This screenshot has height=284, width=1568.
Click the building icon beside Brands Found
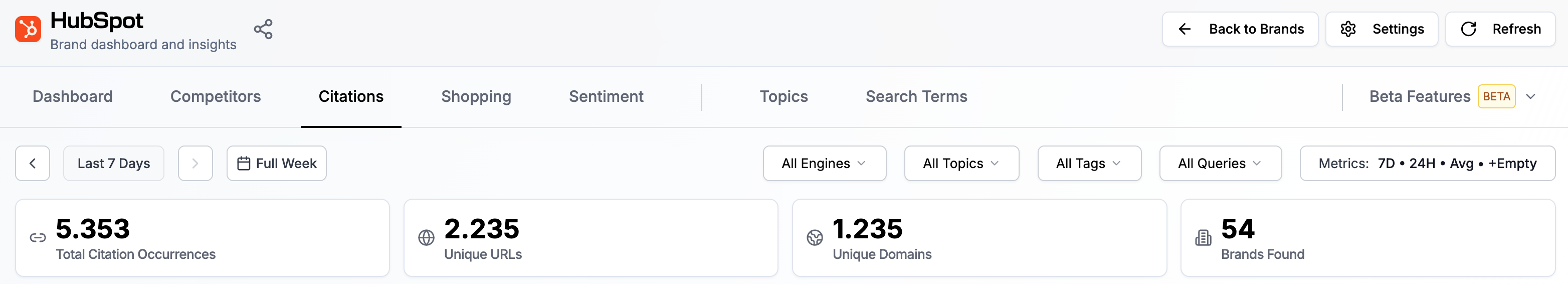pos(1203,238)
